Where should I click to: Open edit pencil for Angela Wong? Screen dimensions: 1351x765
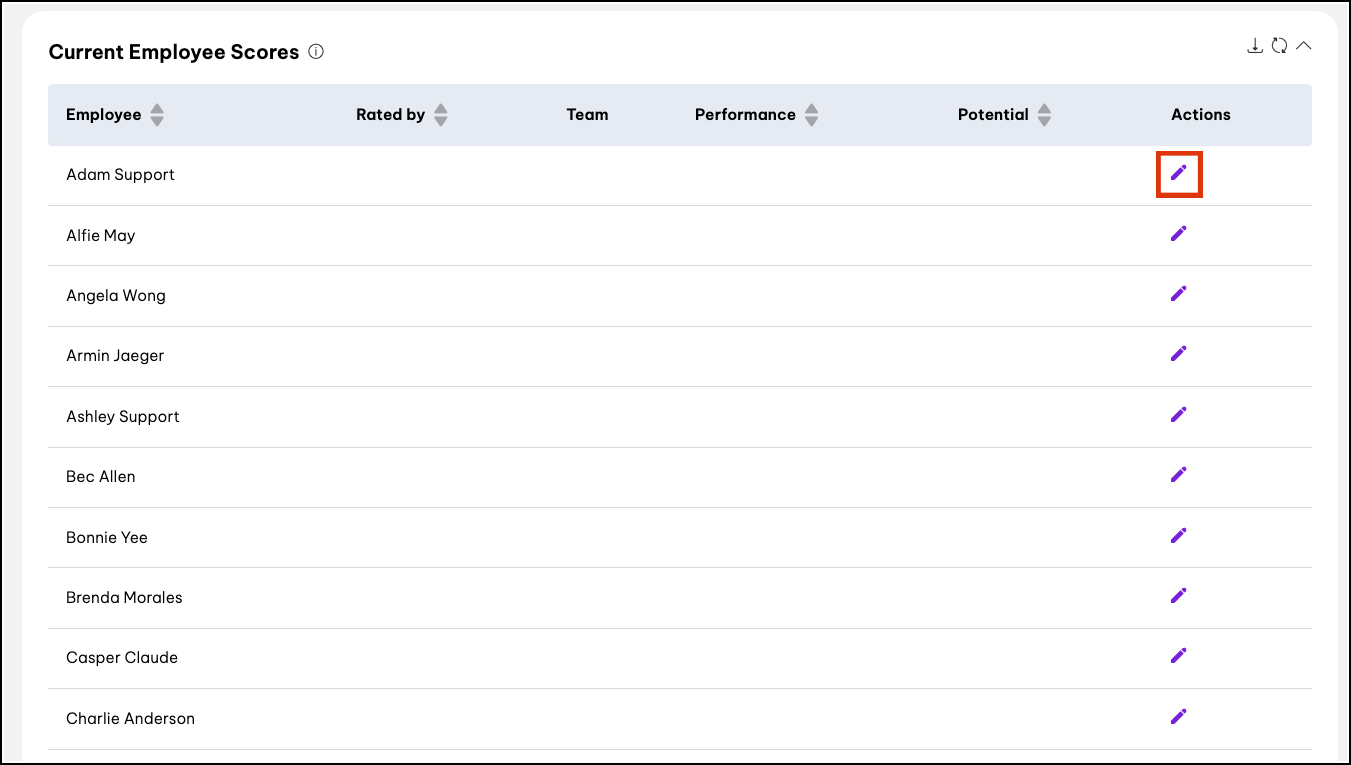[x=1178, y=294]
